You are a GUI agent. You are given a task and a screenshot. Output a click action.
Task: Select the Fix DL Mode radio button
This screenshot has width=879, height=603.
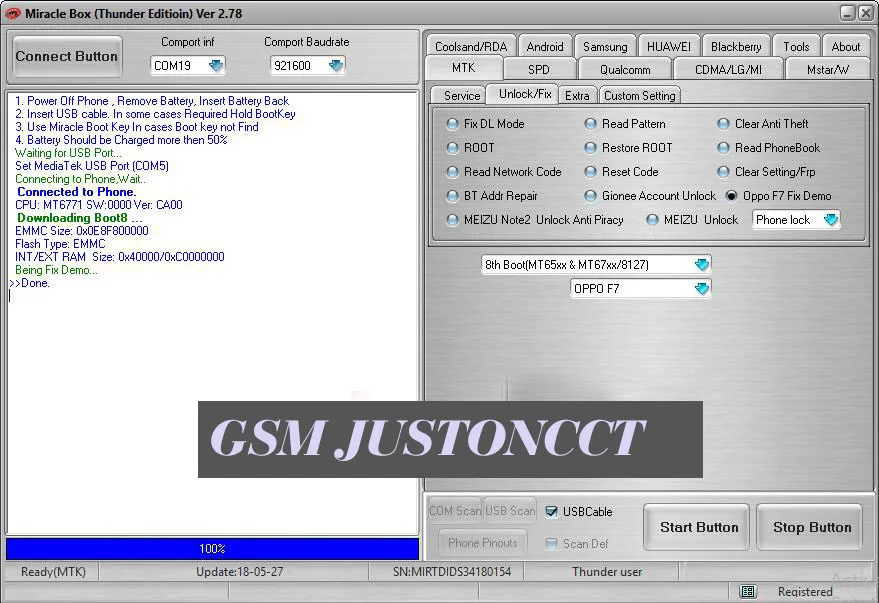tap(452, 124)
